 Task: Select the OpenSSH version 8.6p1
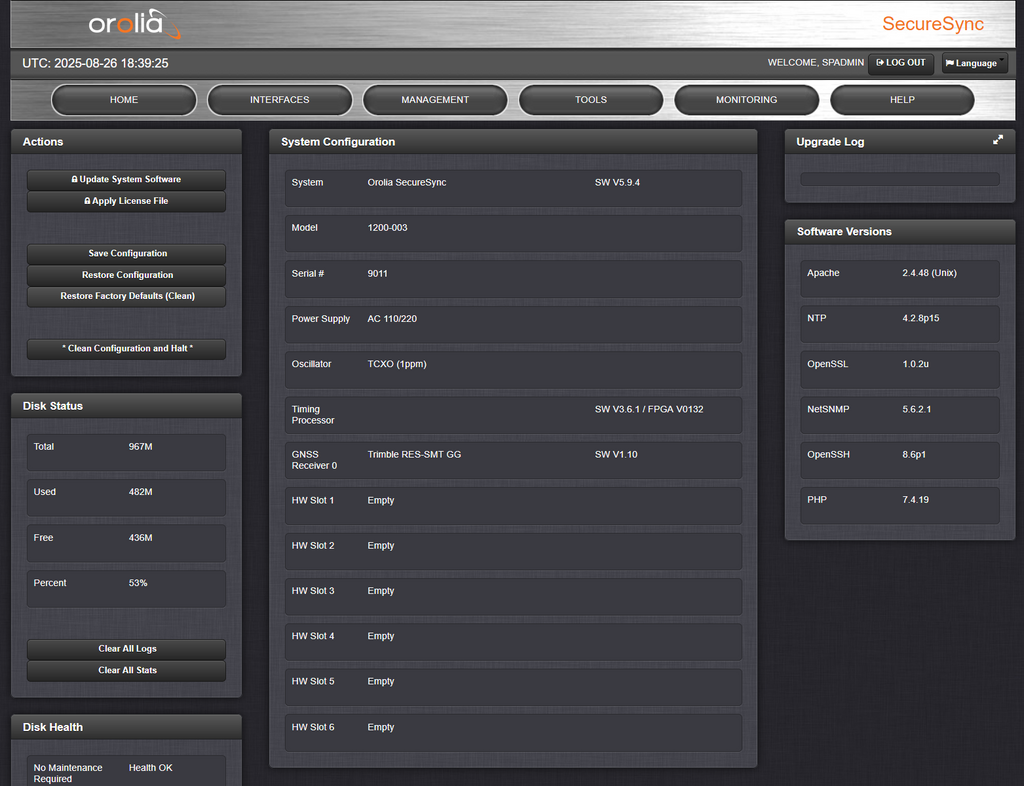[914, 454]
